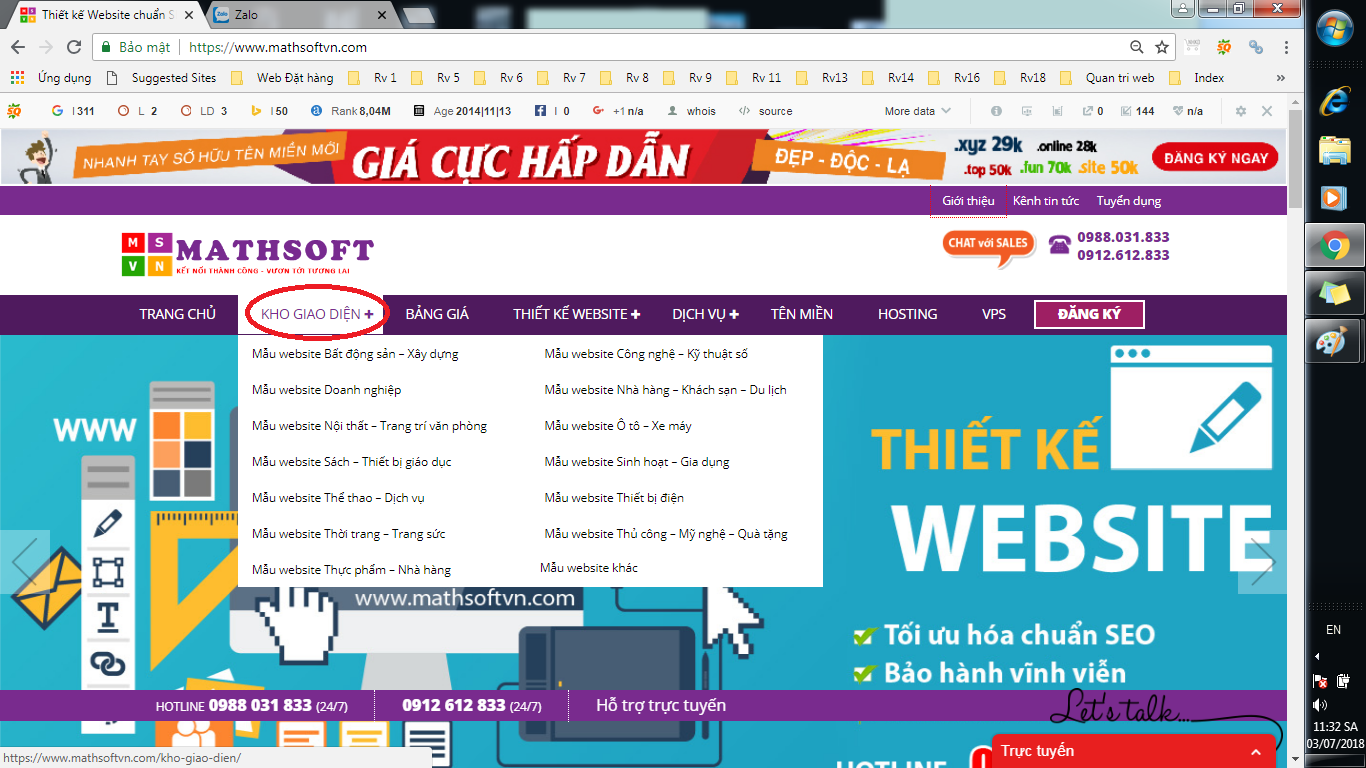Click the Alexa Rank 8,04M indicator

click(x=351, y=111)
